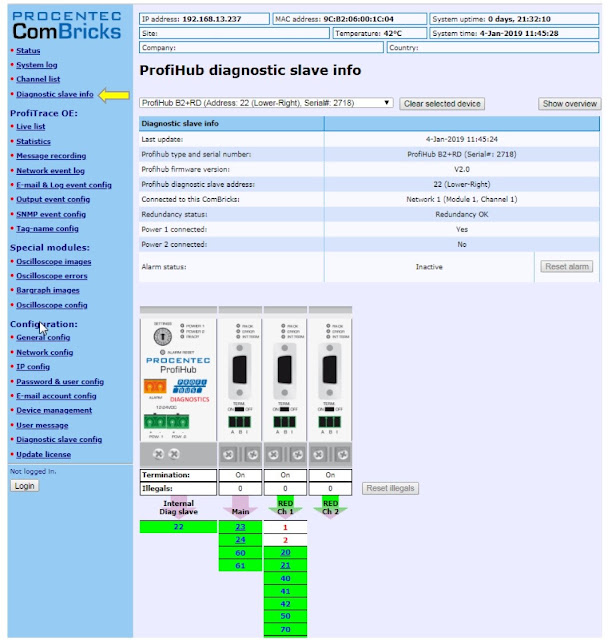Click the Company field in header
Viewport: 608px width, 640px height.
point(262,48)
